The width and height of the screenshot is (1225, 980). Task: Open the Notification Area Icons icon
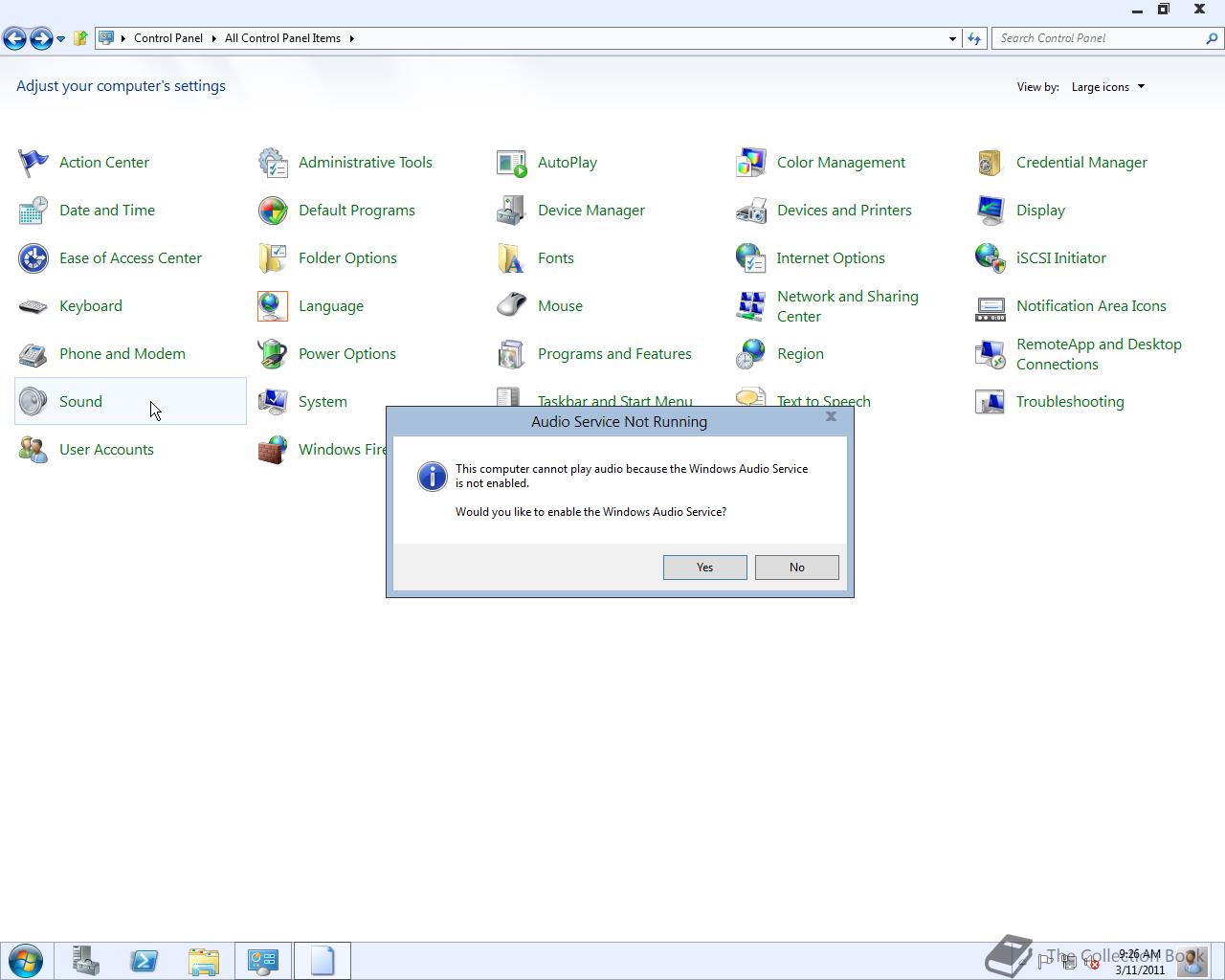991,306
